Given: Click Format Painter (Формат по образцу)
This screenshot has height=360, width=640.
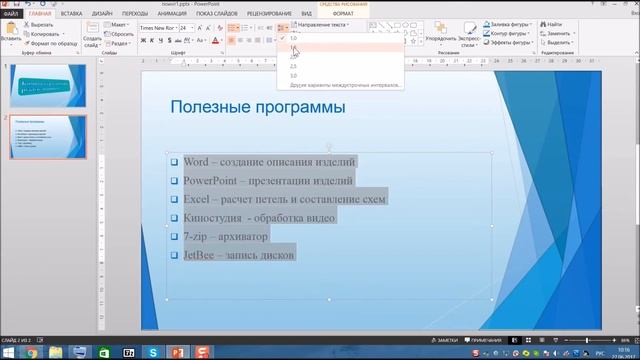Looking at the screenshot, I should 51,43.
